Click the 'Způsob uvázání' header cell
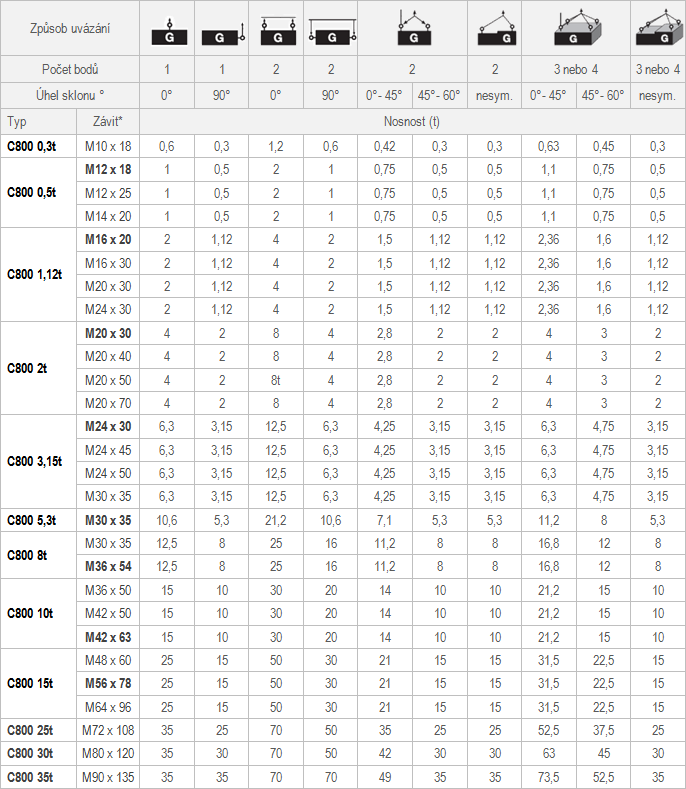686x789 pixels. pos(70,29)
